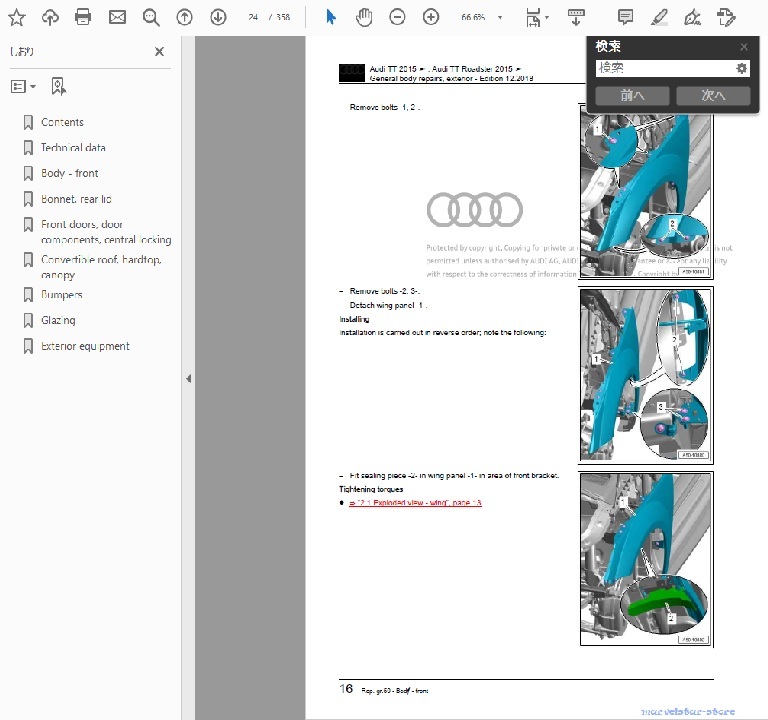
Task: Open the zoom percentage dropdown arrow
Action: click(500, 18)
